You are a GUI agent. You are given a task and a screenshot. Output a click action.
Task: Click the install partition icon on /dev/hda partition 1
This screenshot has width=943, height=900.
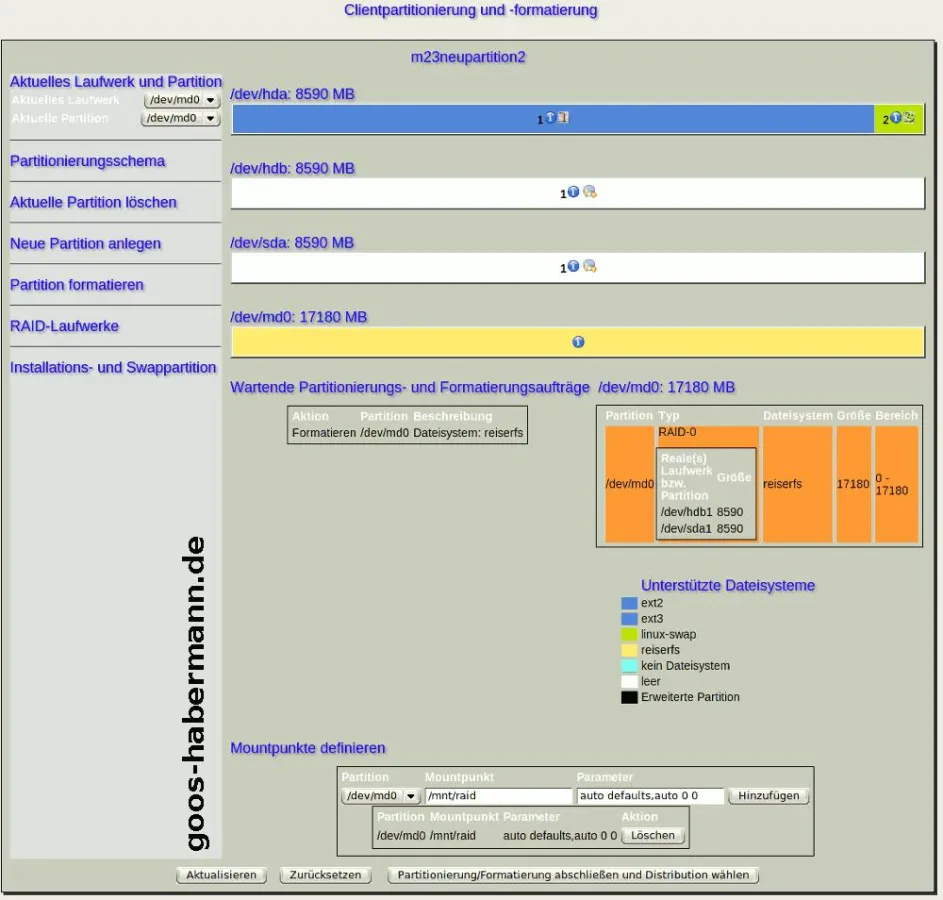click(563, 118)
